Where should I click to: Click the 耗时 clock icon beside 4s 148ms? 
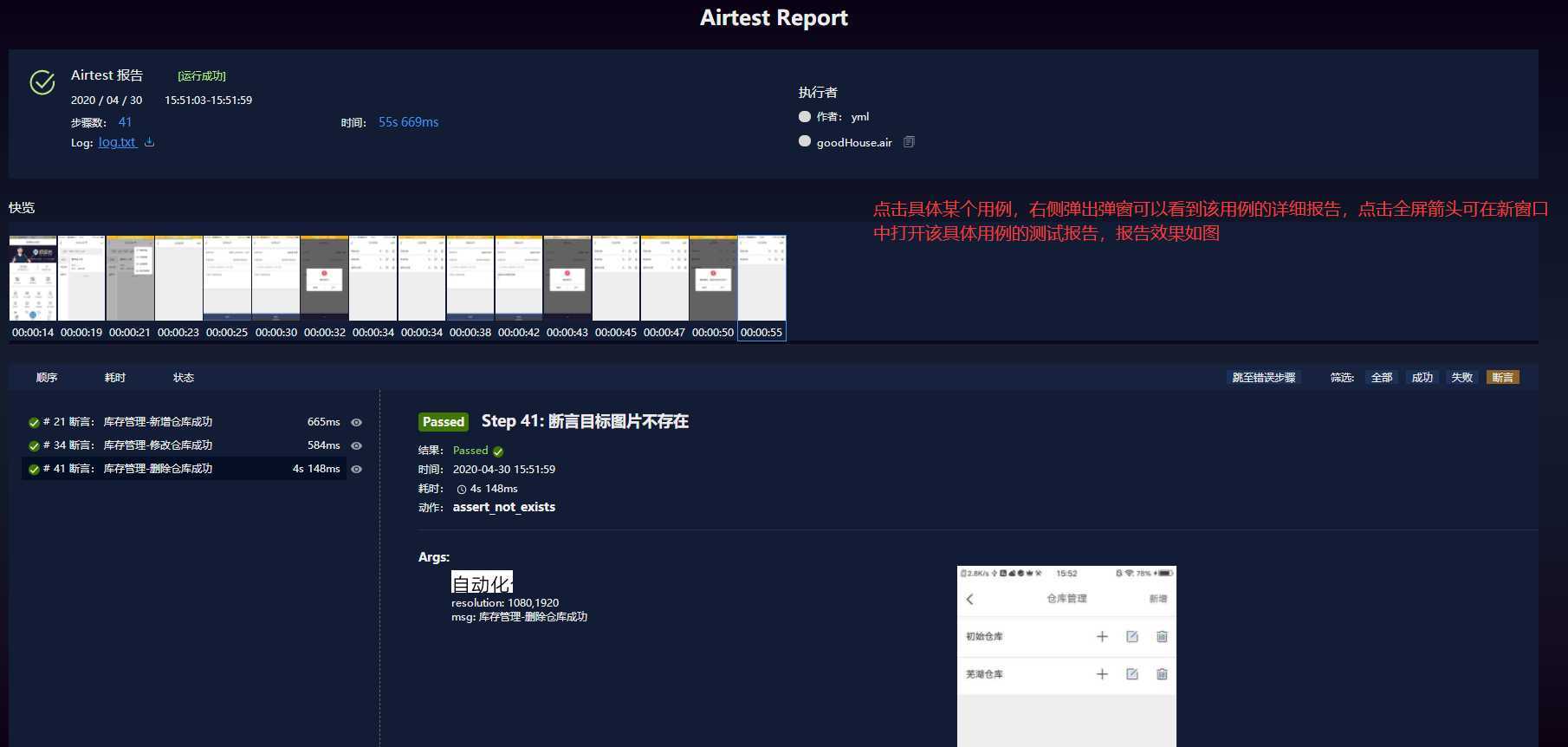462,490
